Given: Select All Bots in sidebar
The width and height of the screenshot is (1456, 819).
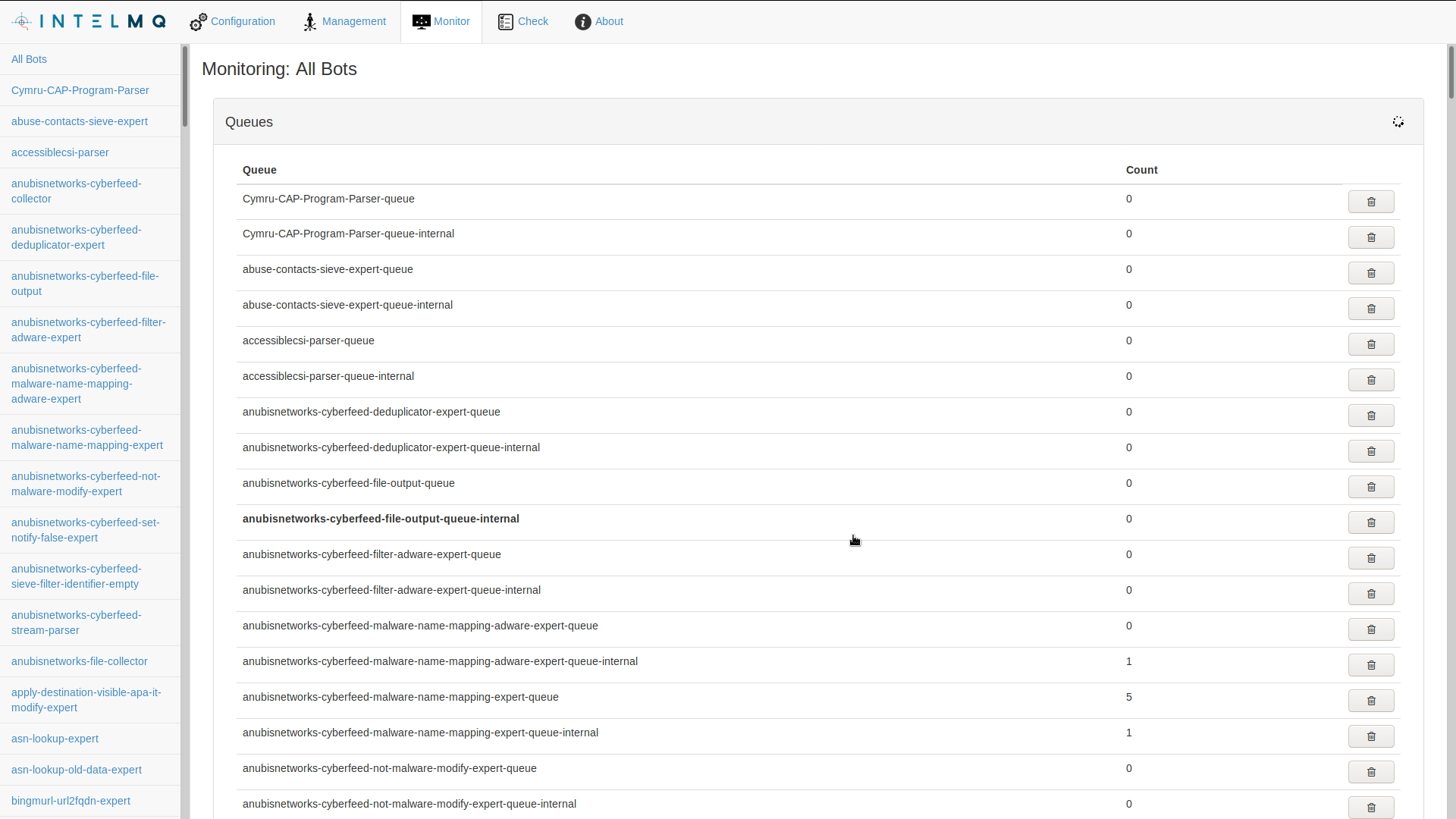Looking at the screenshot, I should 29,59.
